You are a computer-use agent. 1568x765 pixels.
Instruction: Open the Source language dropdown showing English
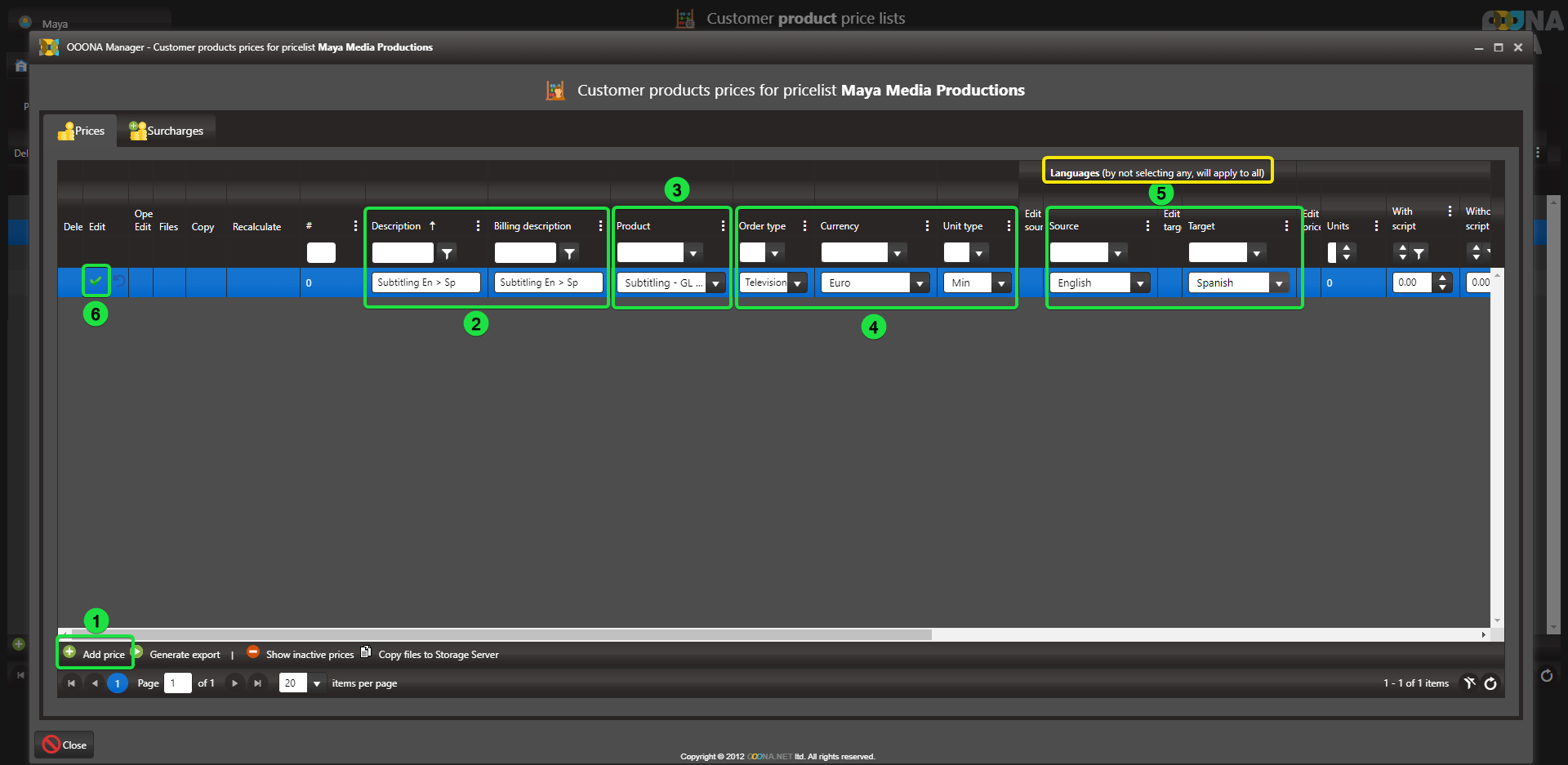click(1140, 283)
